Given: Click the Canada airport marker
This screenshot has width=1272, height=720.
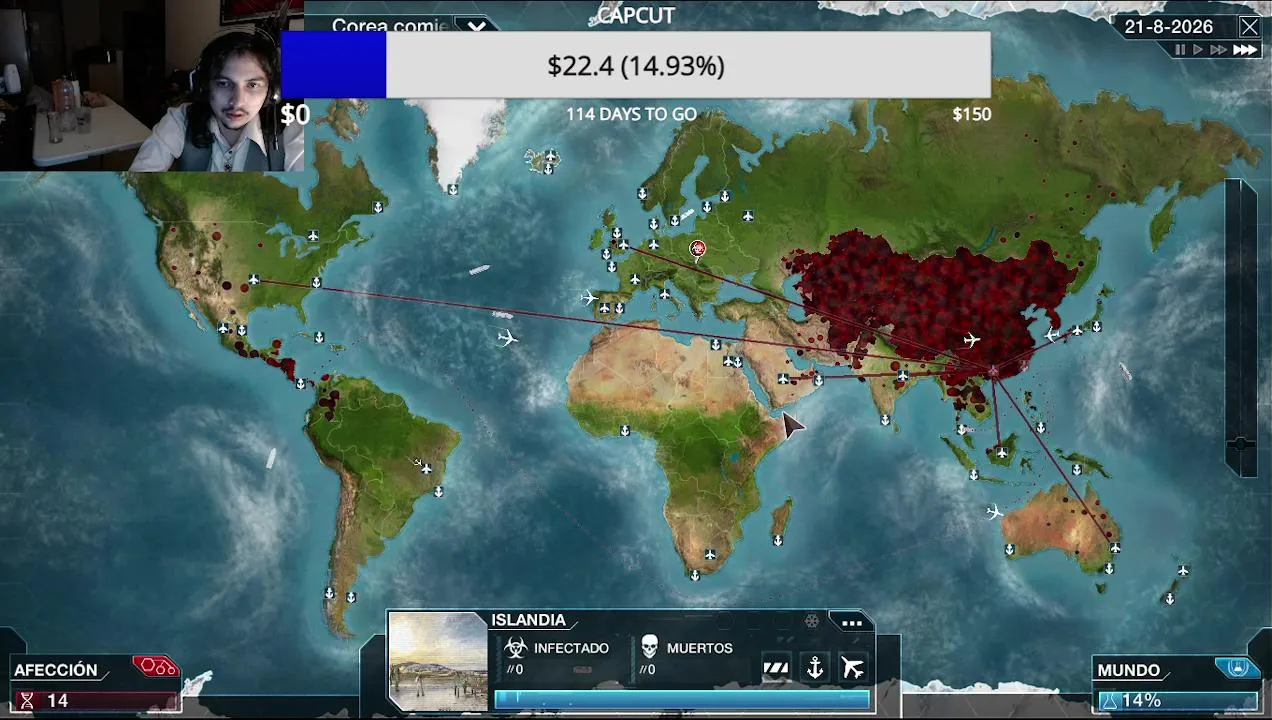Looking at the screenshot, I should [x=313, y=236].
